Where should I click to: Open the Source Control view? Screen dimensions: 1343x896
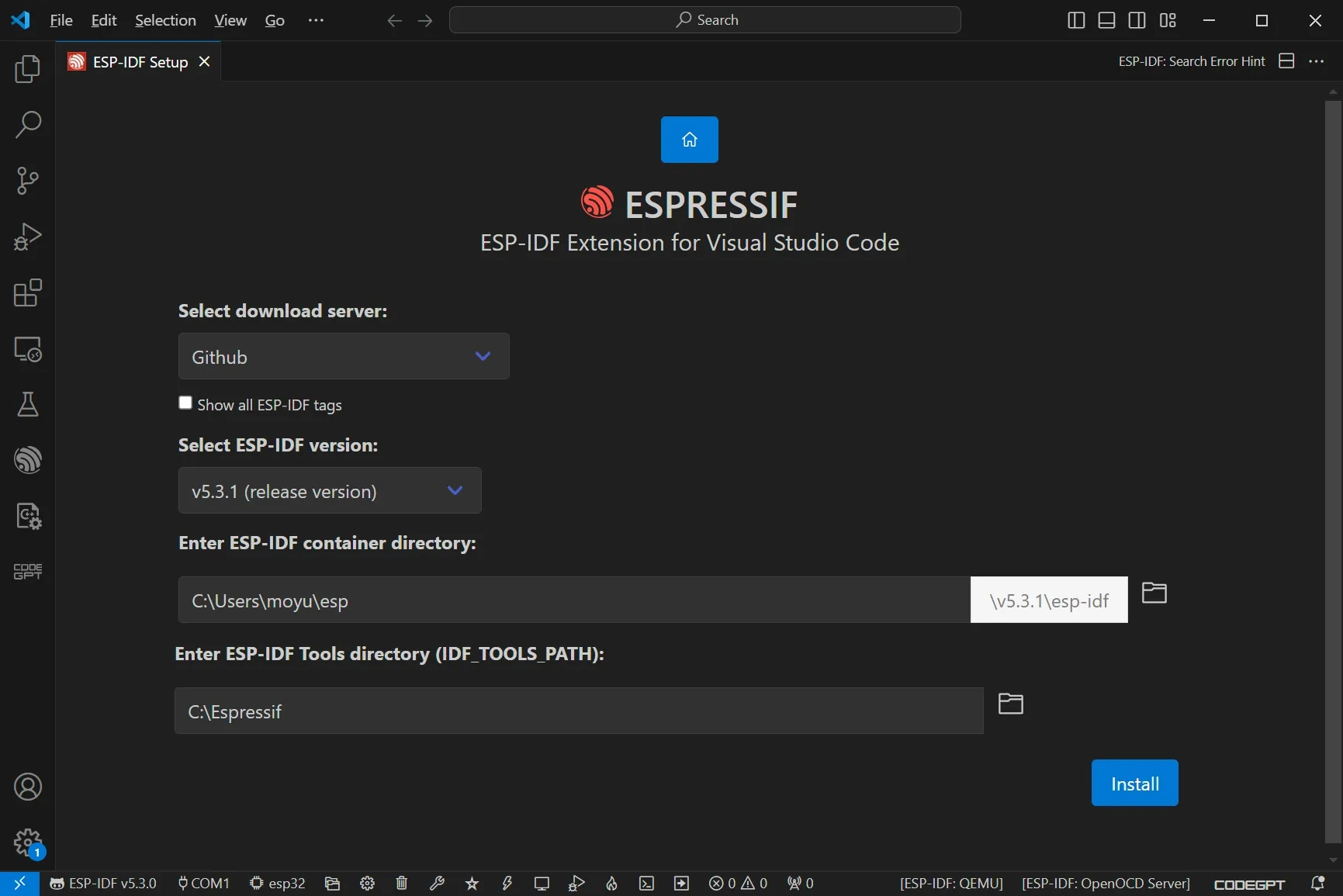click(28, 181)
